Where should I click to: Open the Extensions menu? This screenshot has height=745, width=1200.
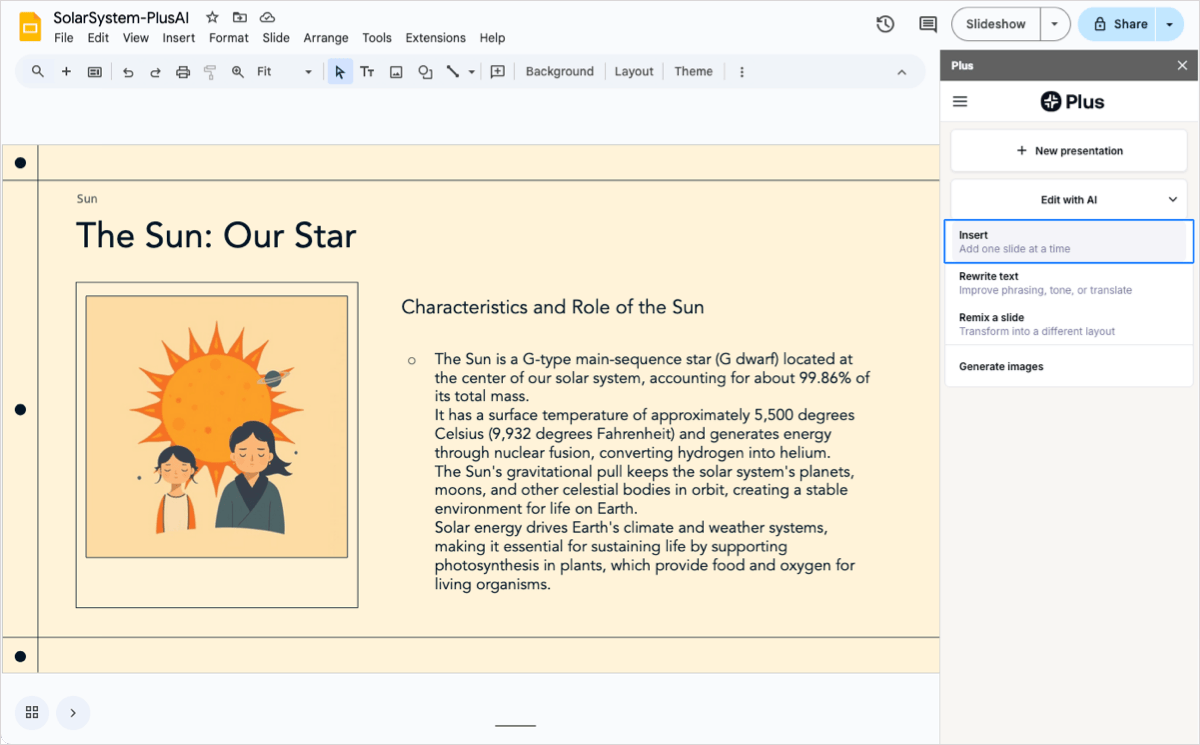coord(435,38)
